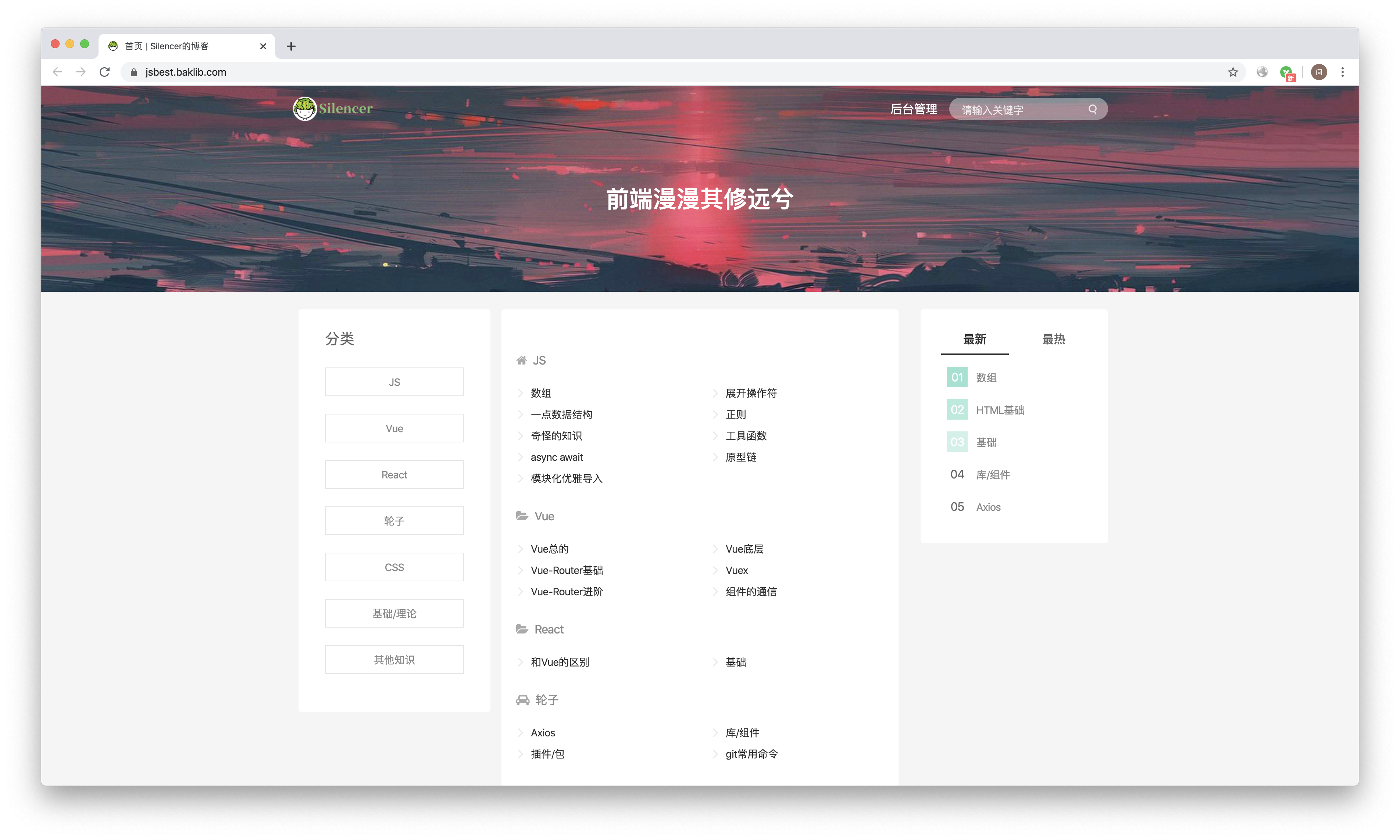
Task: Select the CSS category button
Action: pos(394,567)
